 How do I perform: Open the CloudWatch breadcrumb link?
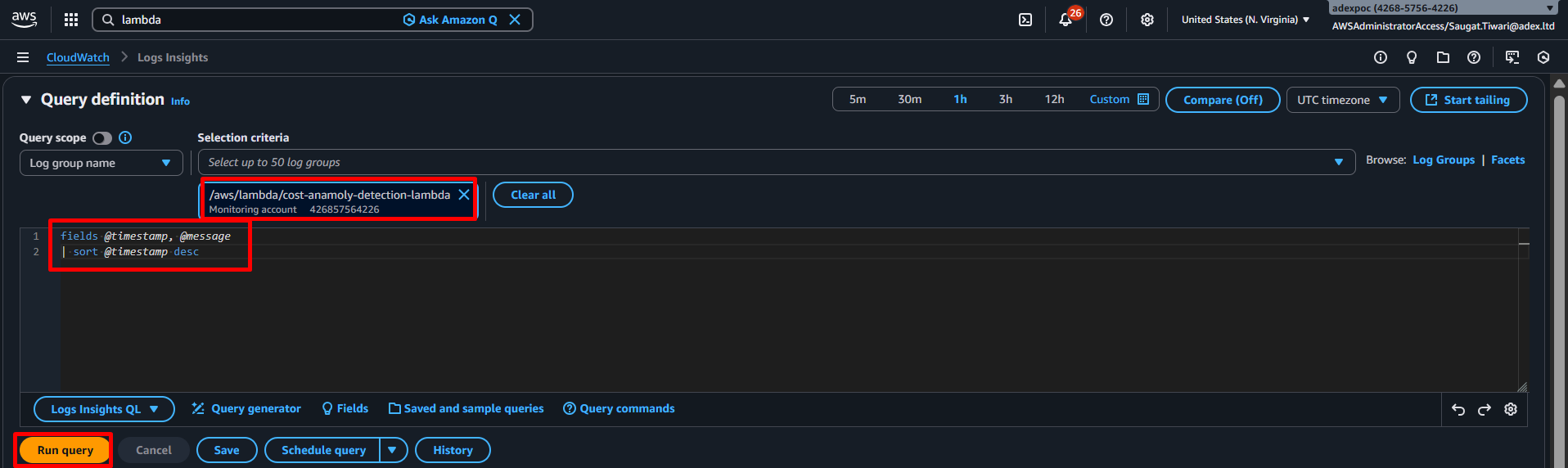[x=78, y=57]
